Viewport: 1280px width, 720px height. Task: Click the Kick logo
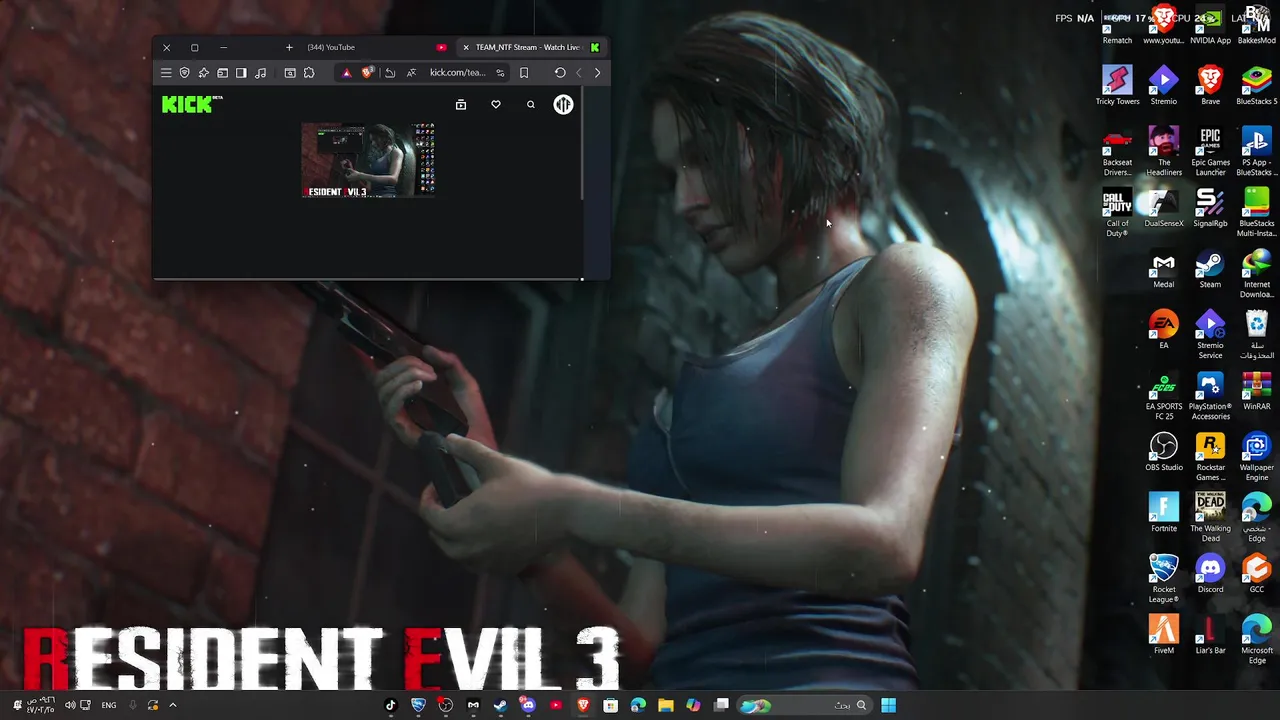[191, 104]
